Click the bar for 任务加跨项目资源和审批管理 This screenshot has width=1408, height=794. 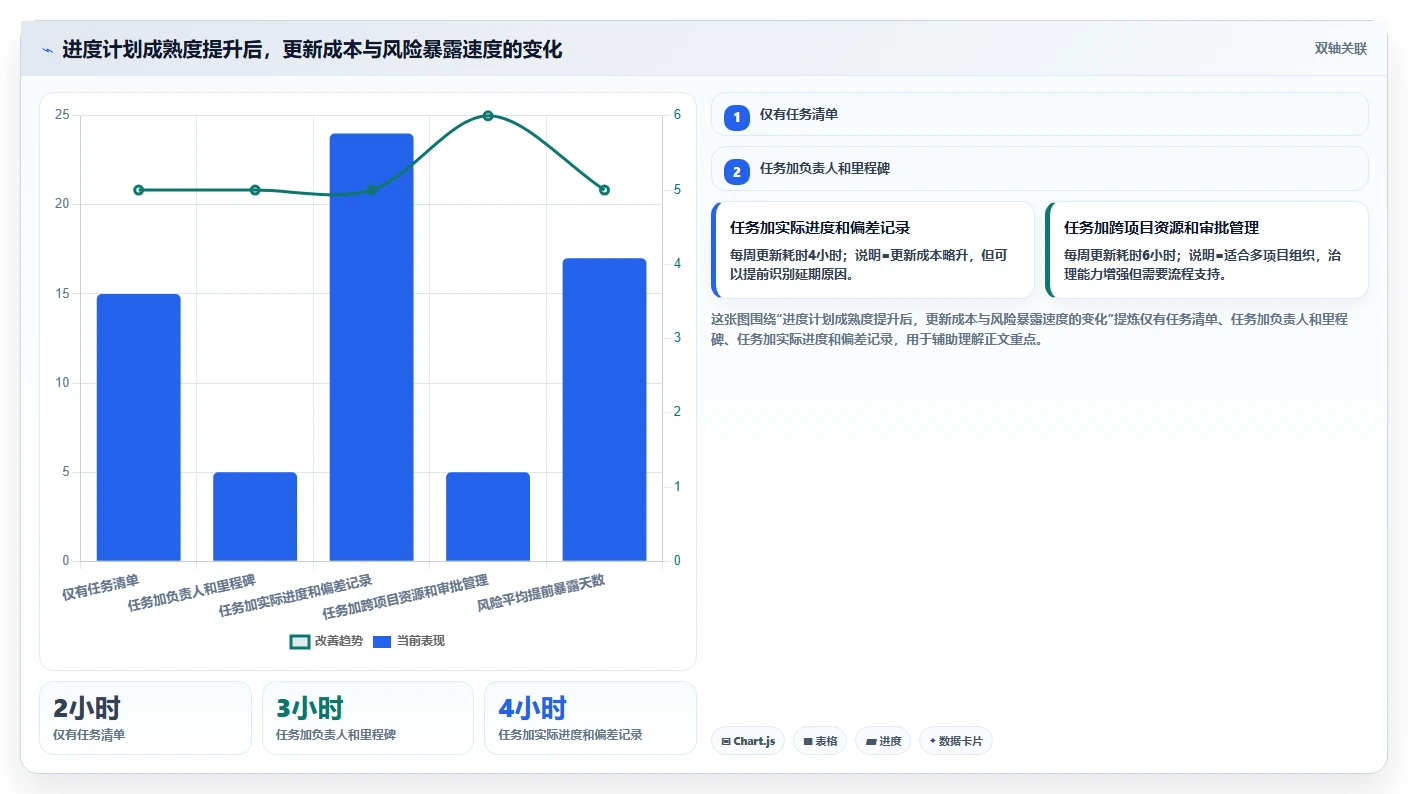click(488, 516)
